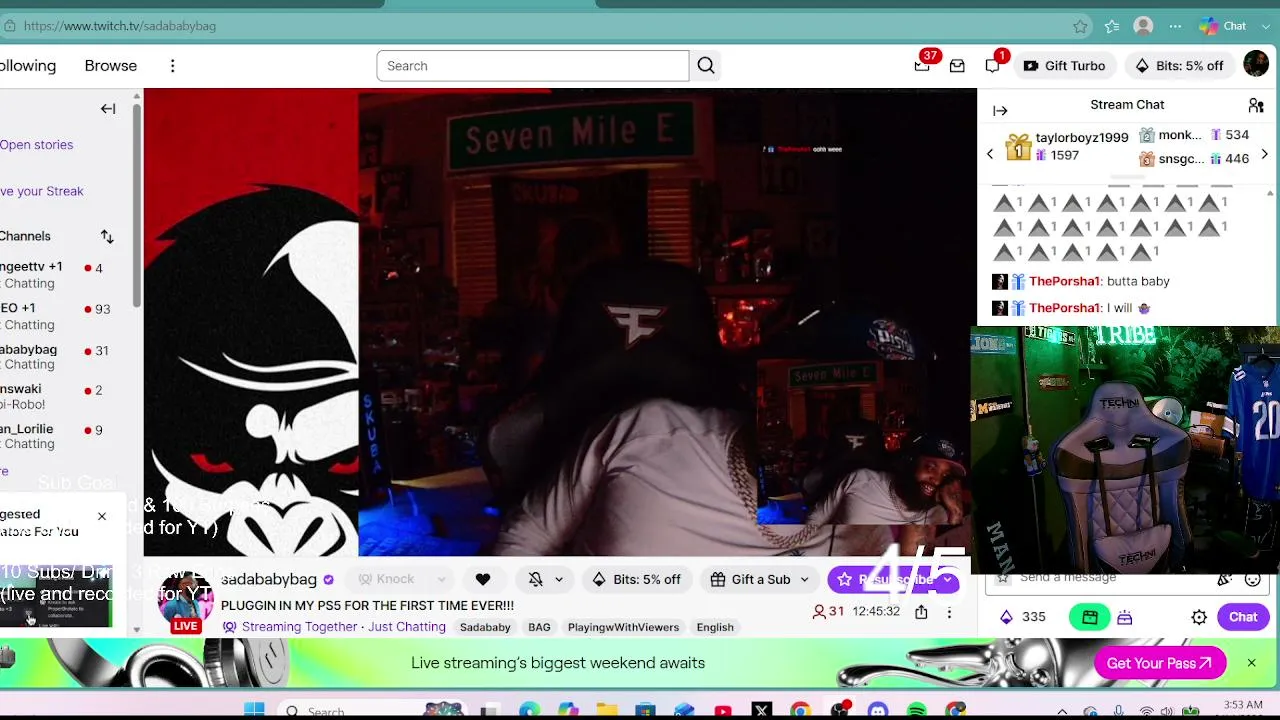1280x720 pixels.
Task: Expand notification options chevron beside bell
Action: pyautogui.click(x=558, y=579)
